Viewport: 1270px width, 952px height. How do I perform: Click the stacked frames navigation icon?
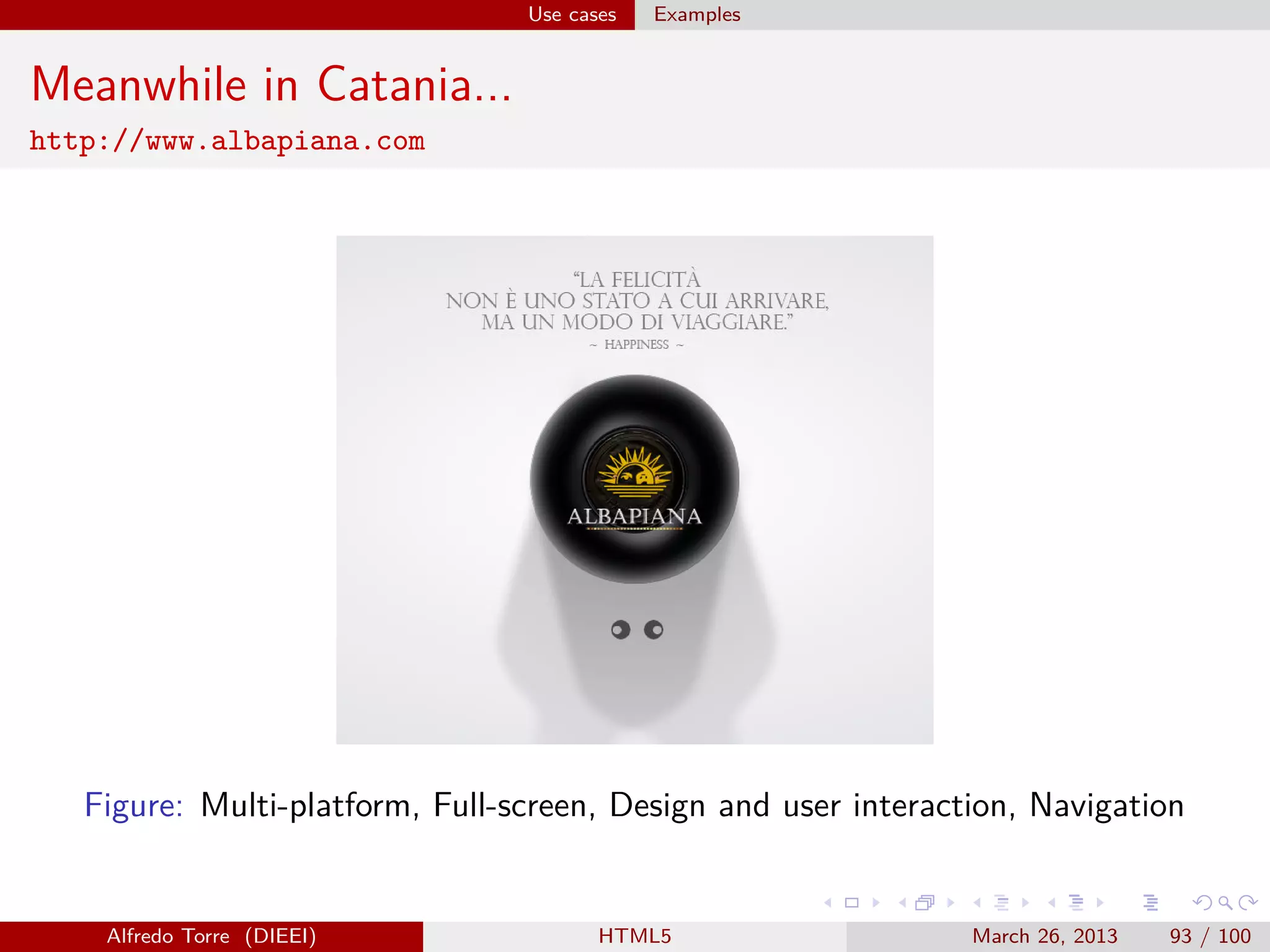pyautogui.click(x=925, y=902)
